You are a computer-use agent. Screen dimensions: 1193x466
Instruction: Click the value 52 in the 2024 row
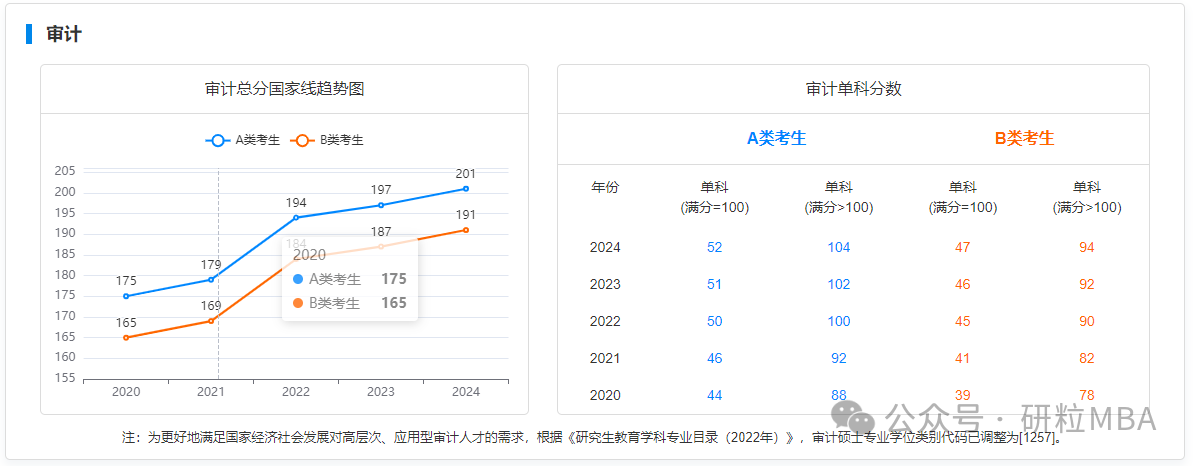[x=714, y=247]
